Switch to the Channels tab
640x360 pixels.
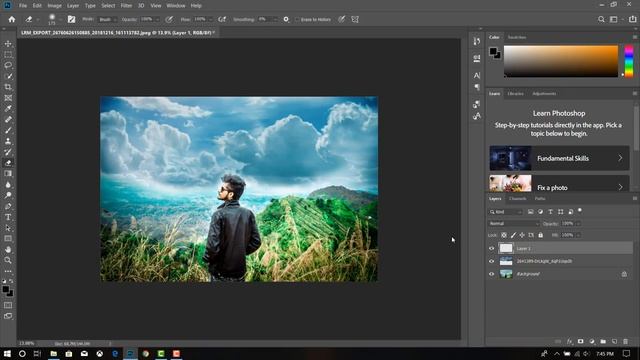pos(517,199)
